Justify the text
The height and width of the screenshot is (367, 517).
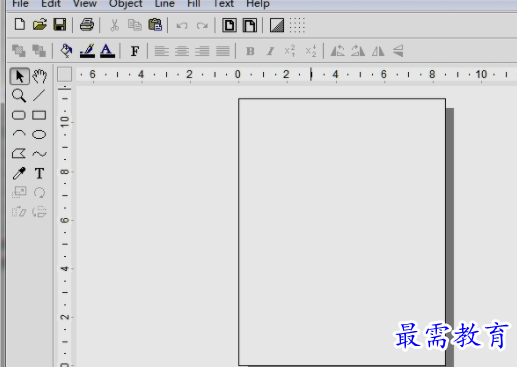(x=223, y=51)
